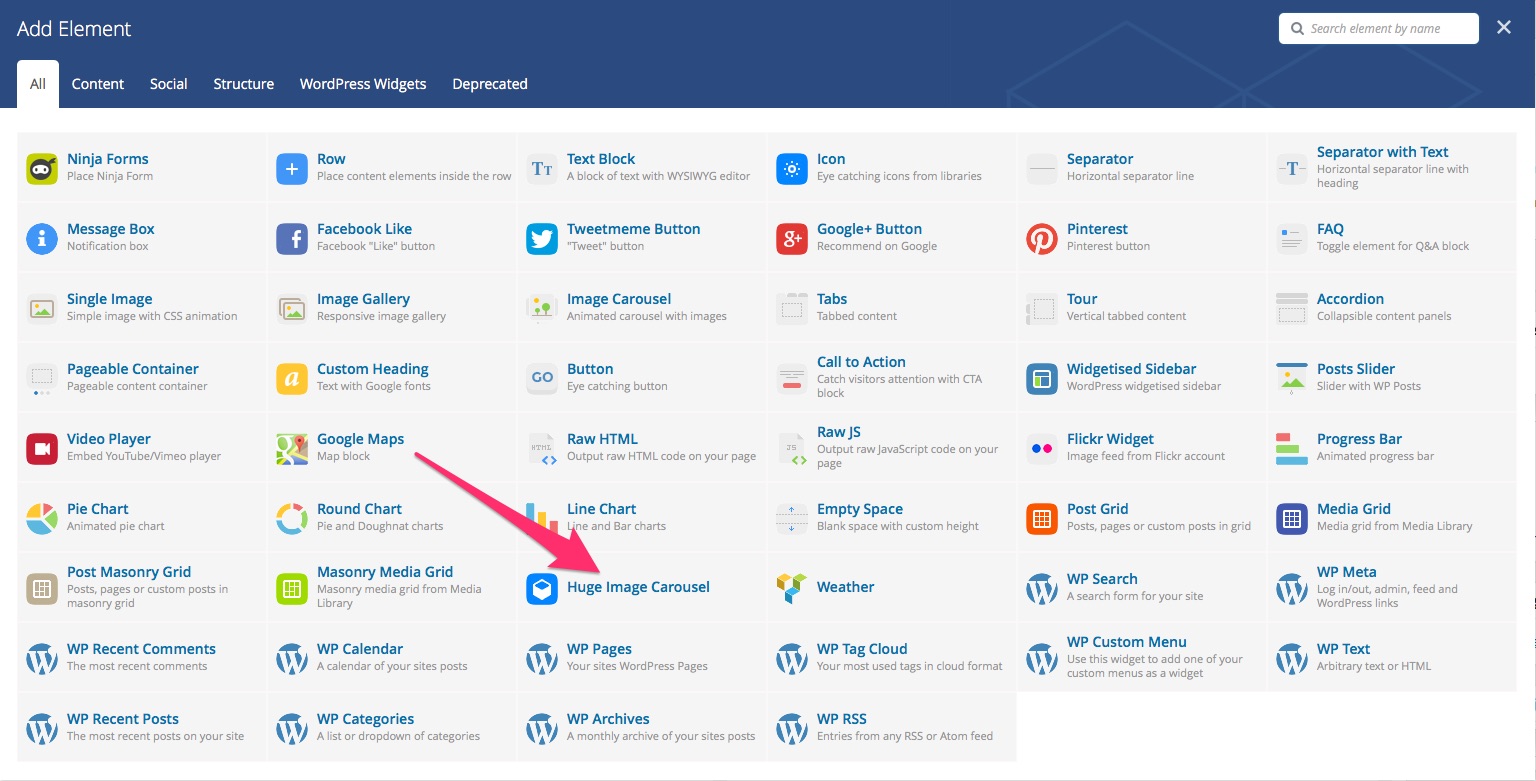
Task: Add the WP Pages element
Action: pos(642,658)
